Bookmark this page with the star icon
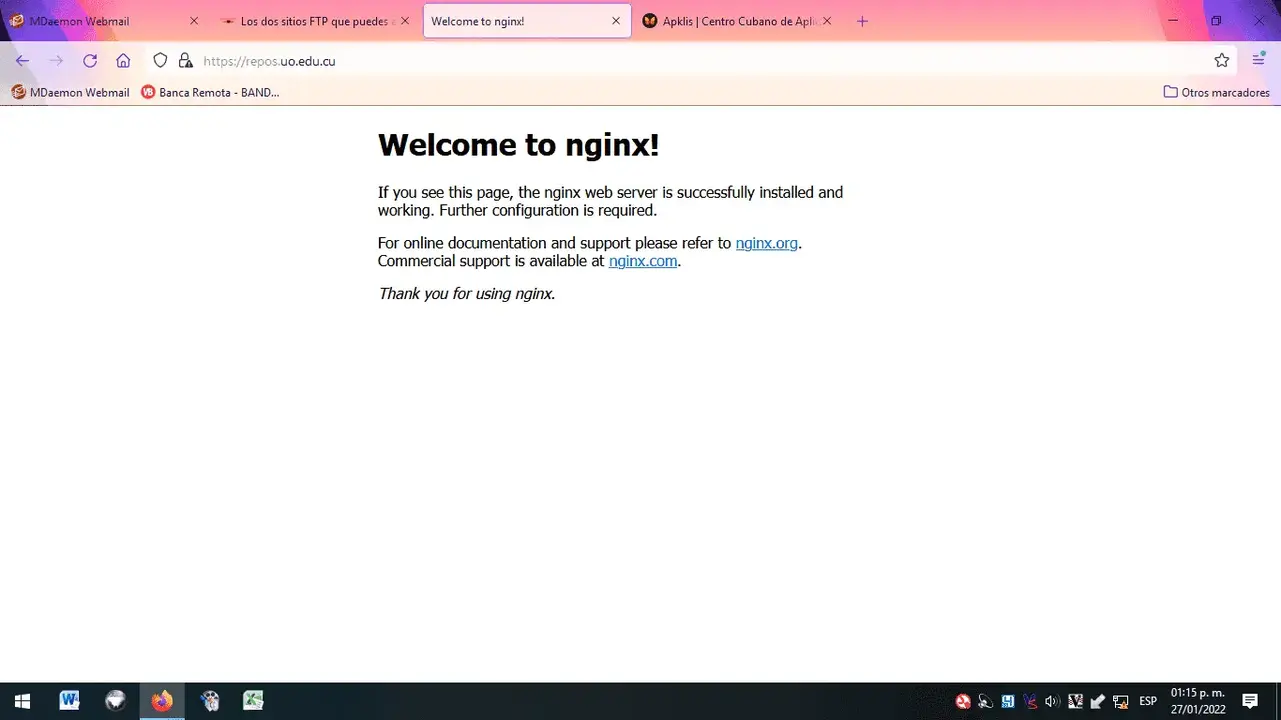 [x=1222, y=61]
